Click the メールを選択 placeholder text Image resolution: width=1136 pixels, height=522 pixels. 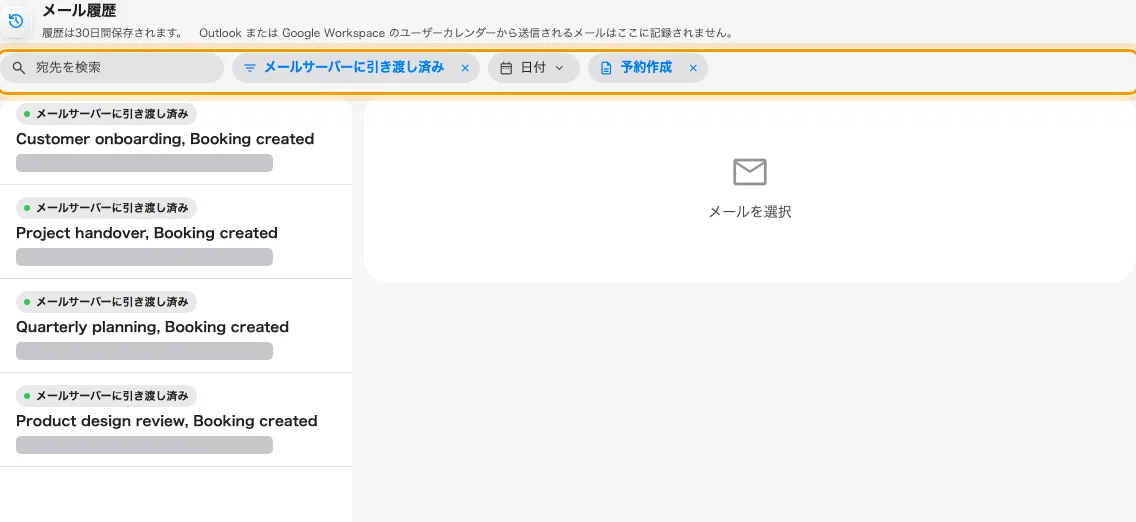[x=750, y=212]
